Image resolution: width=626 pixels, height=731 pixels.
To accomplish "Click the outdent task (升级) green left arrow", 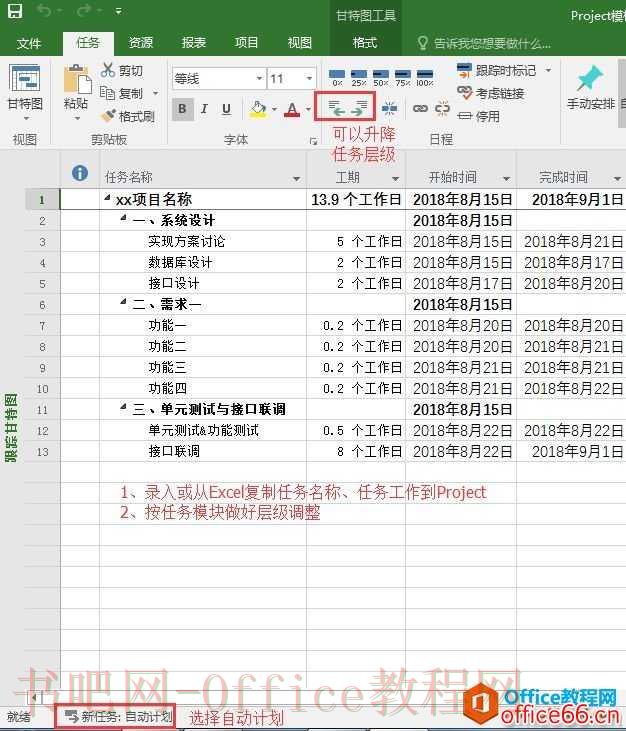I will point(336,108).
